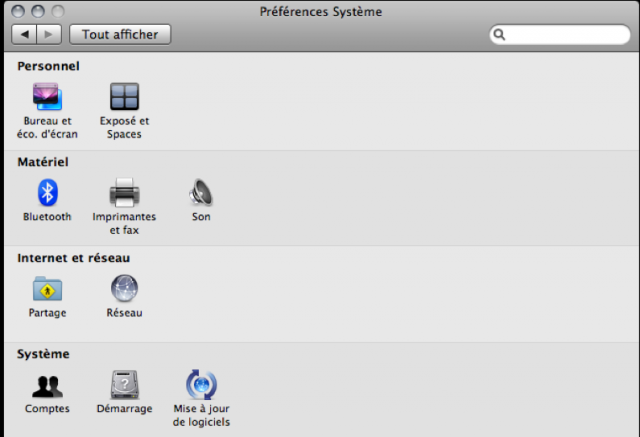Click the Personnel section heading
Image resolution: width=640 pixels, height=437 pixels.
pyautogui.click(x=48, y=66)
